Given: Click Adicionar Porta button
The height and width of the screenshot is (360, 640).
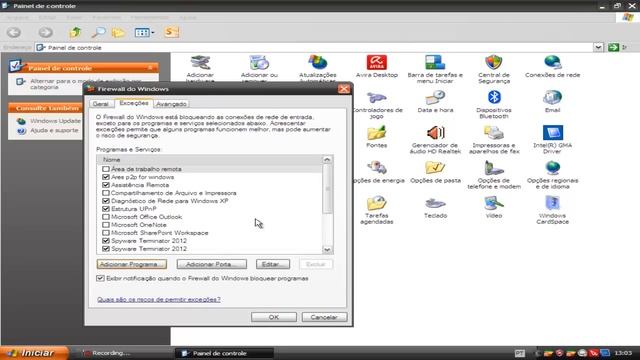Looking at the screenshot, I should coord(211,264).
